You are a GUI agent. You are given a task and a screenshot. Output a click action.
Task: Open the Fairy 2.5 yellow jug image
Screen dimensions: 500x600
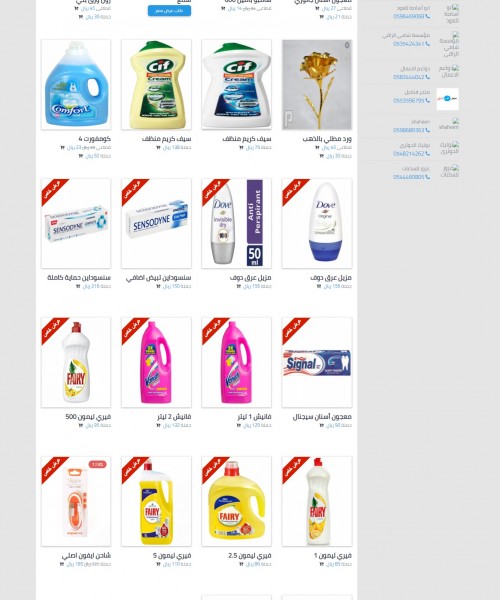pos(236,501)
